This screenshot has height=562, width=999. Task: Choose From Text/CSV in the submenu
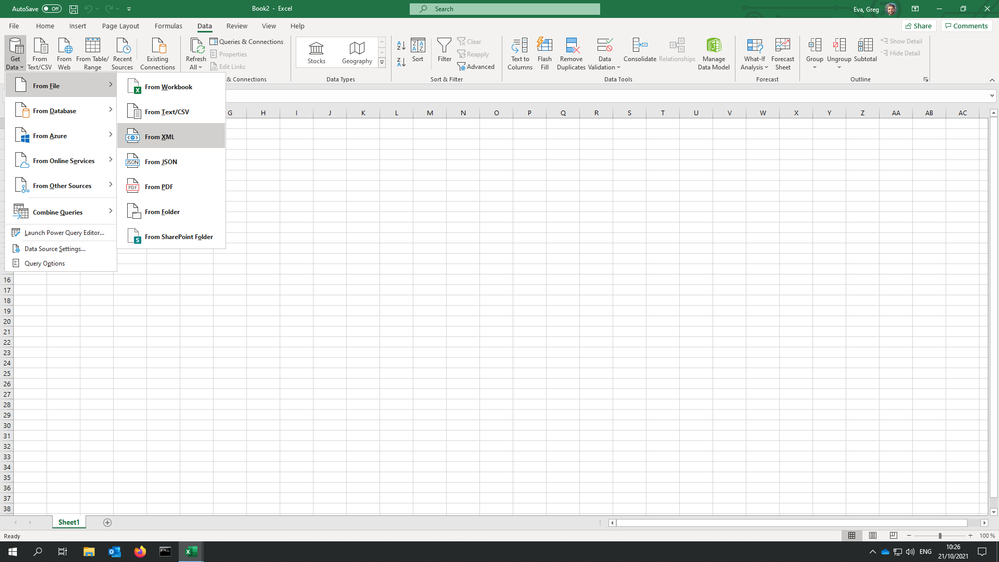[171, 112]
